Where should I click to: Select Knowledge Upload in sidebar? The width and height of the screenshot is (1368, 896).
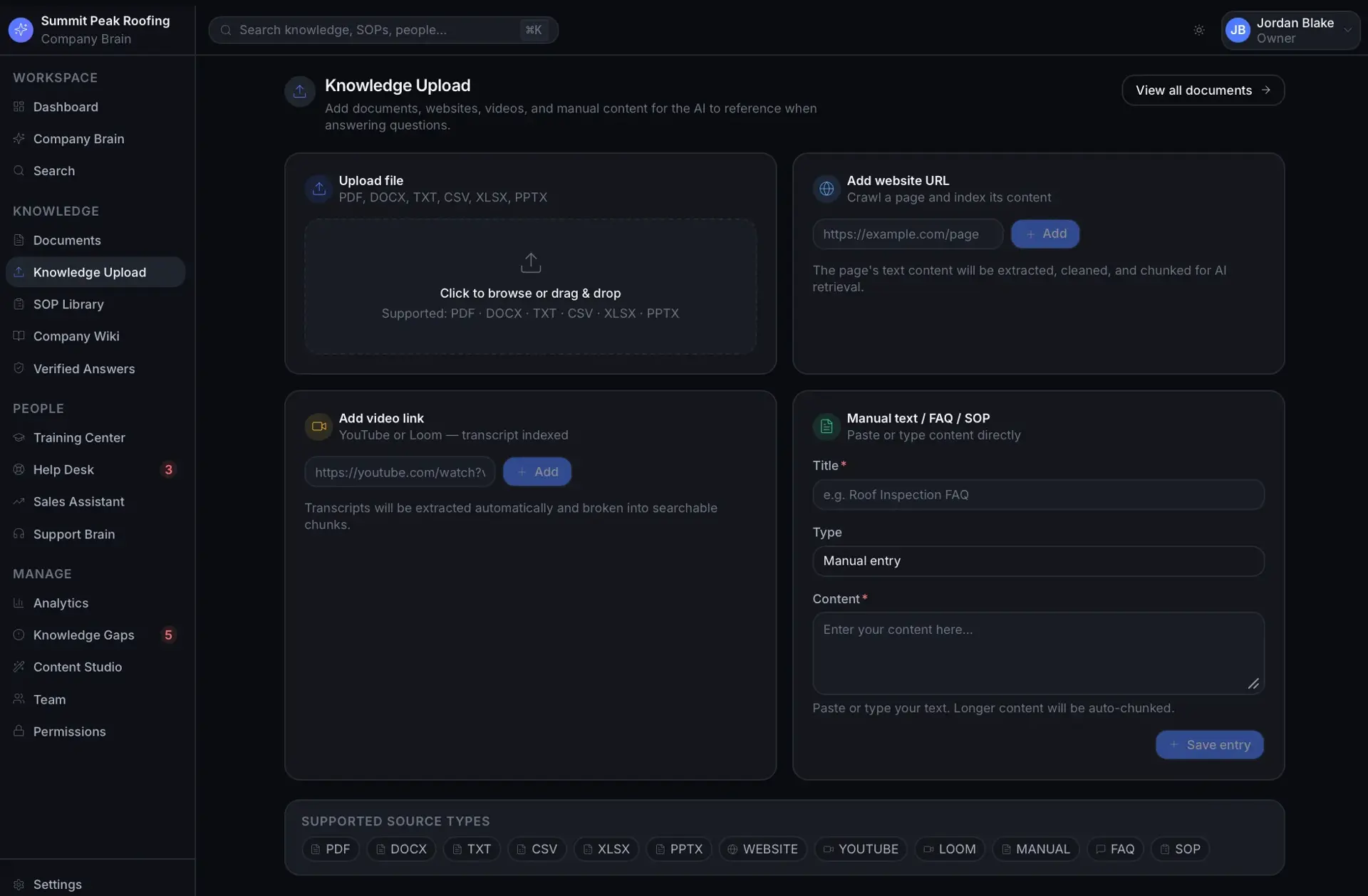coord(95,272)
